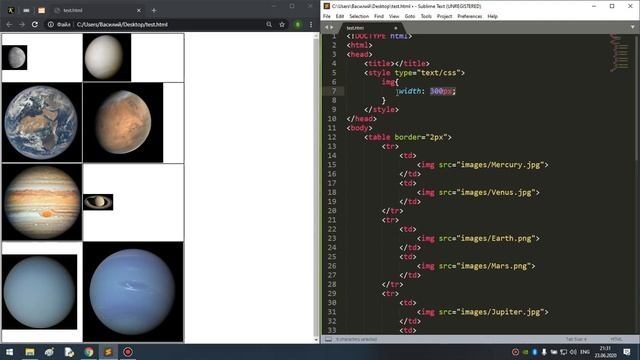Open the Find menu in Sublime Text
Screen dimensions: 640x360
pyautogui.click(x=379, y=16)
